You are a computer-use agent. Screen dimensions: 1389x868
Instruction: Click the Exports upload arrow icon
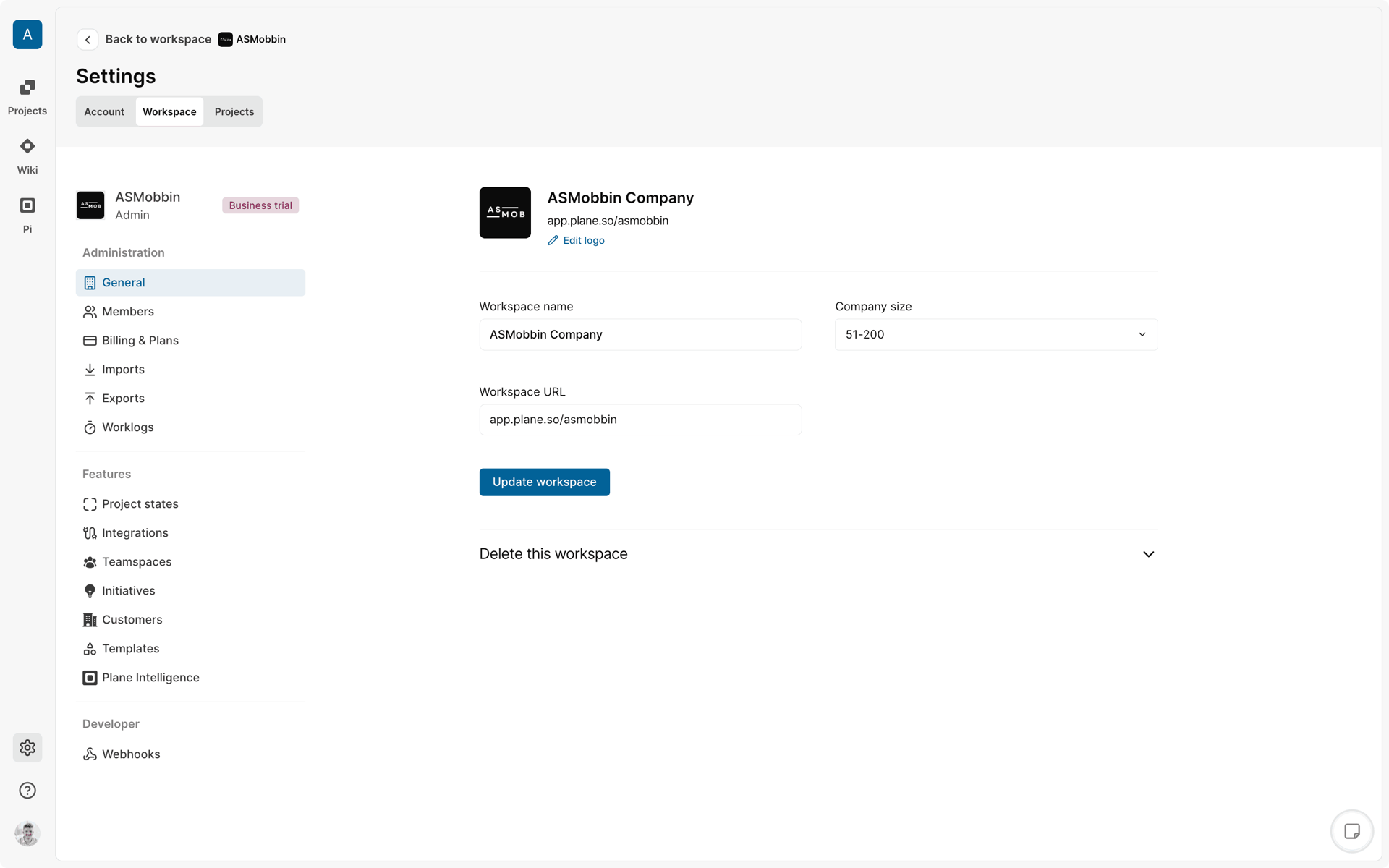(90, 399)
